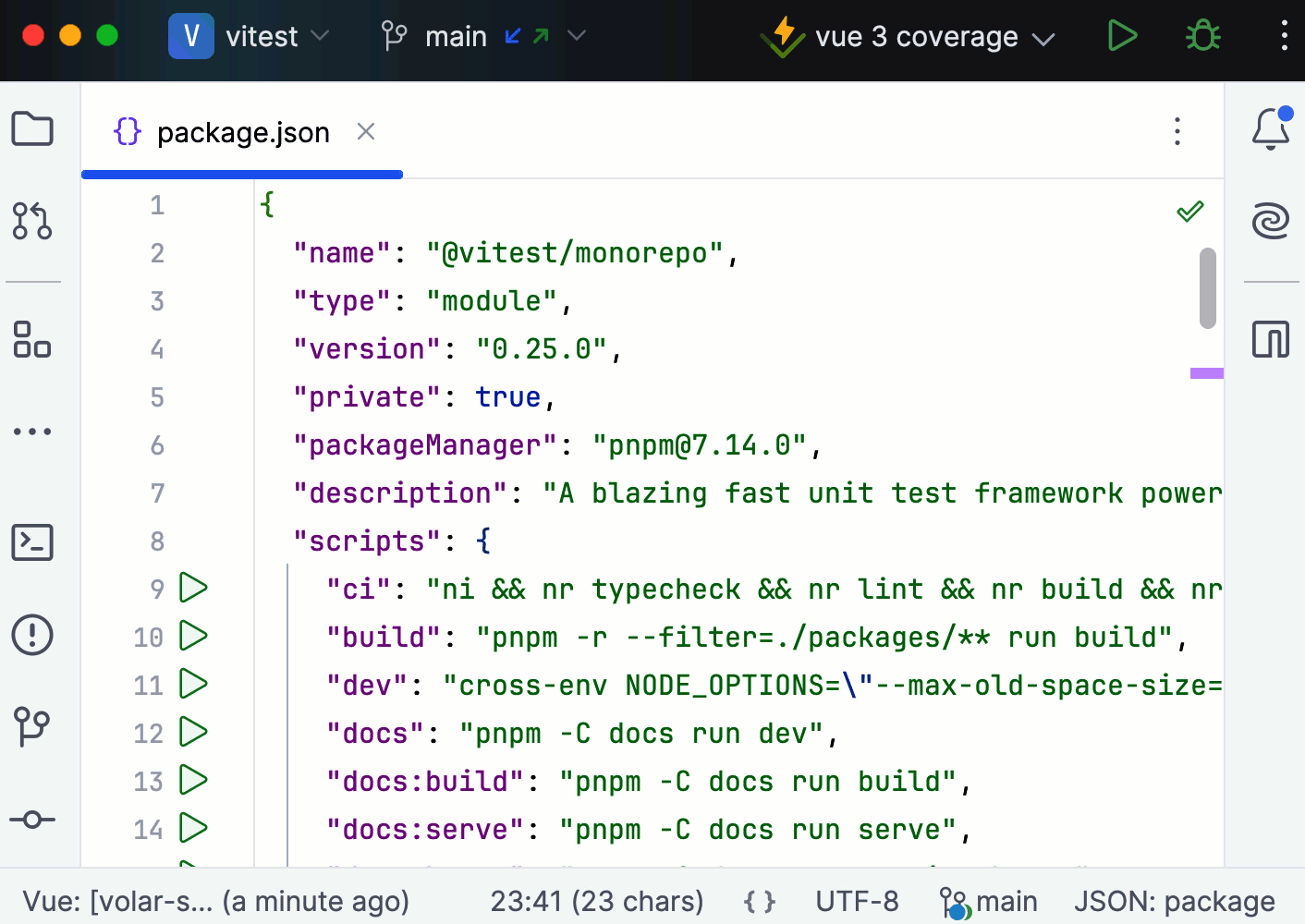This screenshot has width=1305, height=924.
Task: Start debugging with the bug icon
Action: [1201, 36]
